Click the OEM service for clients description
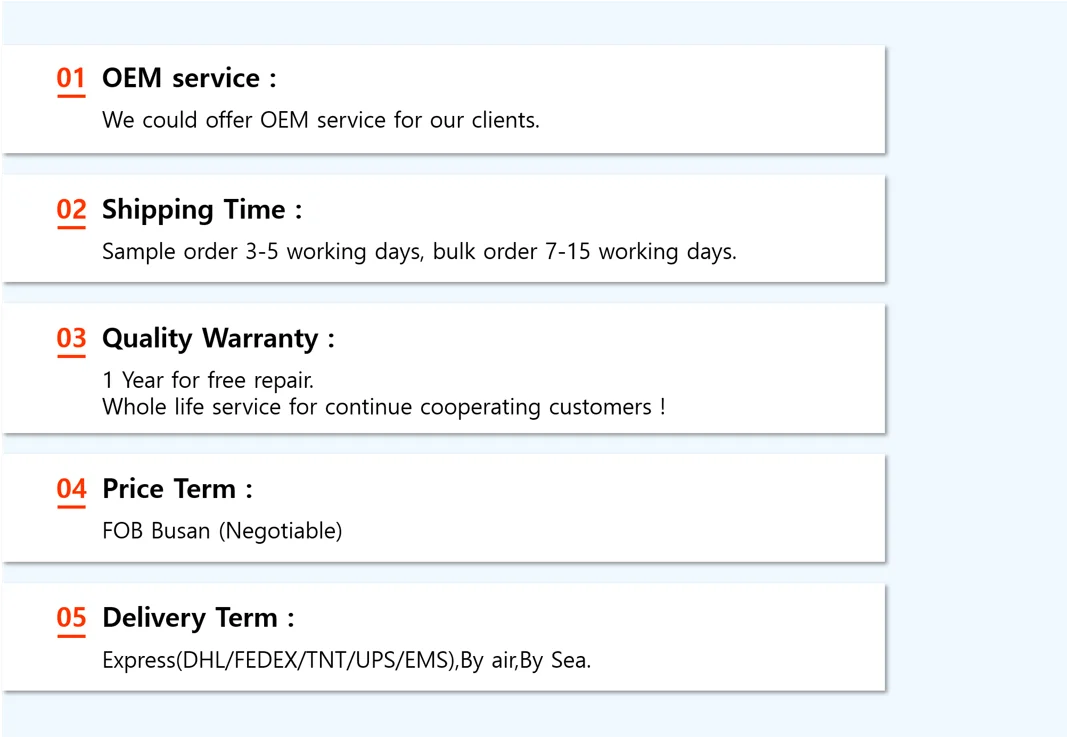This screenshot has height=737, width=1067. tap(320, 120)
